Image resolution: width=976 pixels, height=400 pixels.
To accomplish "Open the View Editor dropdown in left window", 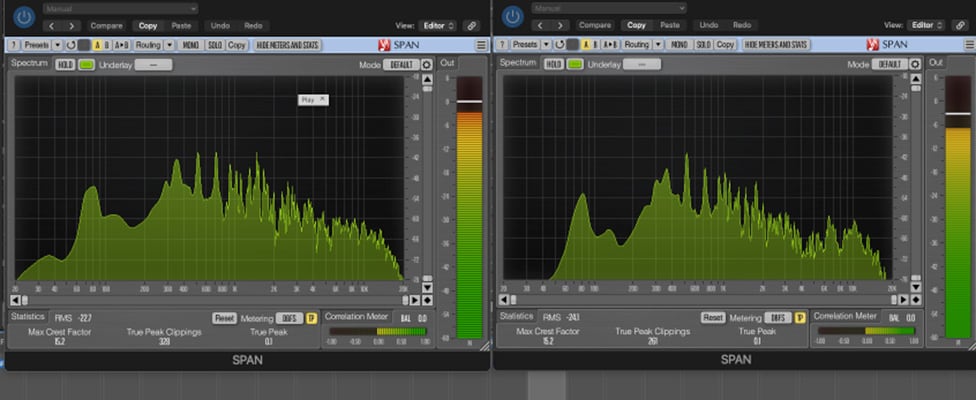I will tap(438, 26).
